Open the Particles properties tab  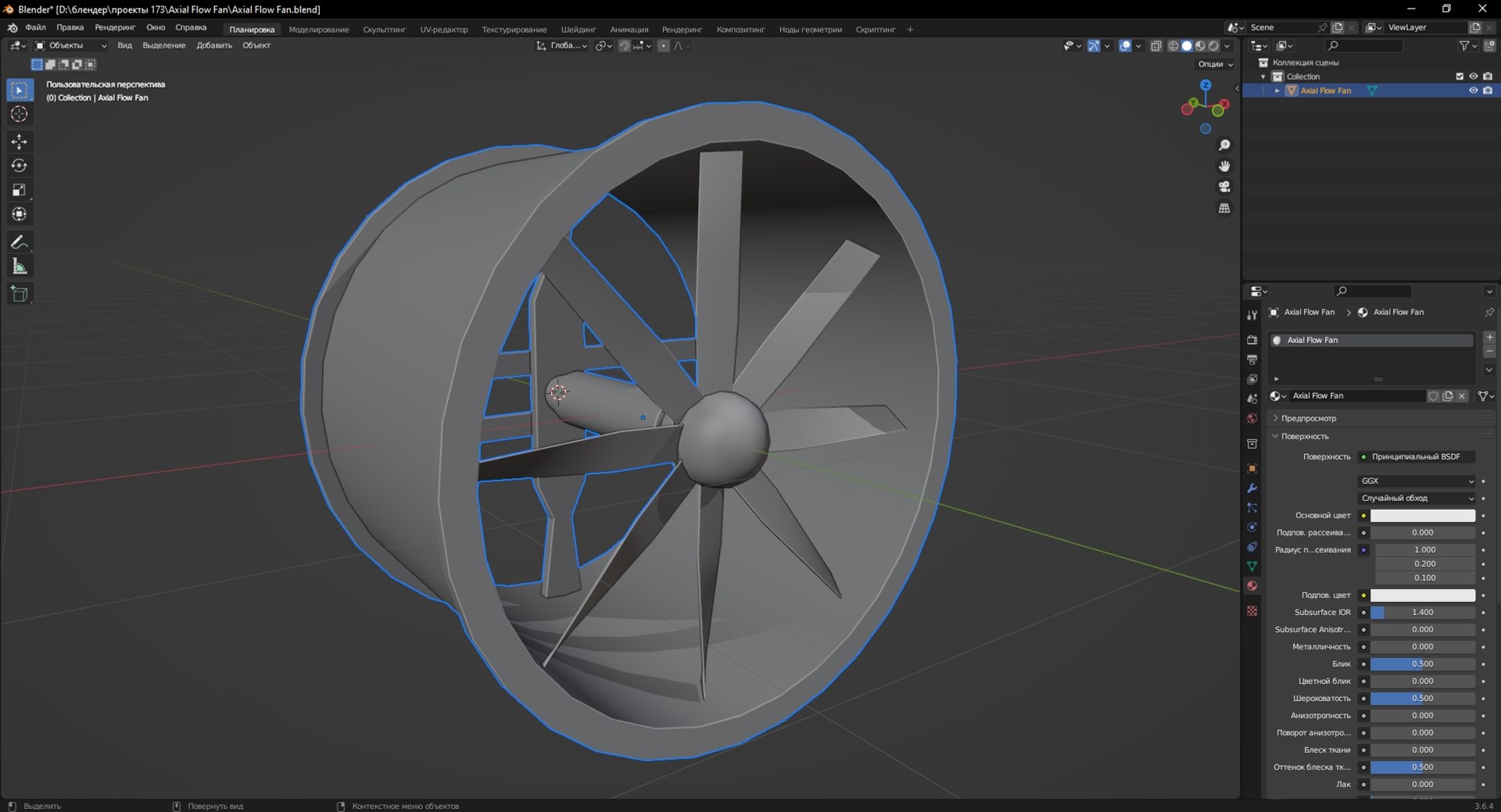tap(1252, 507)
